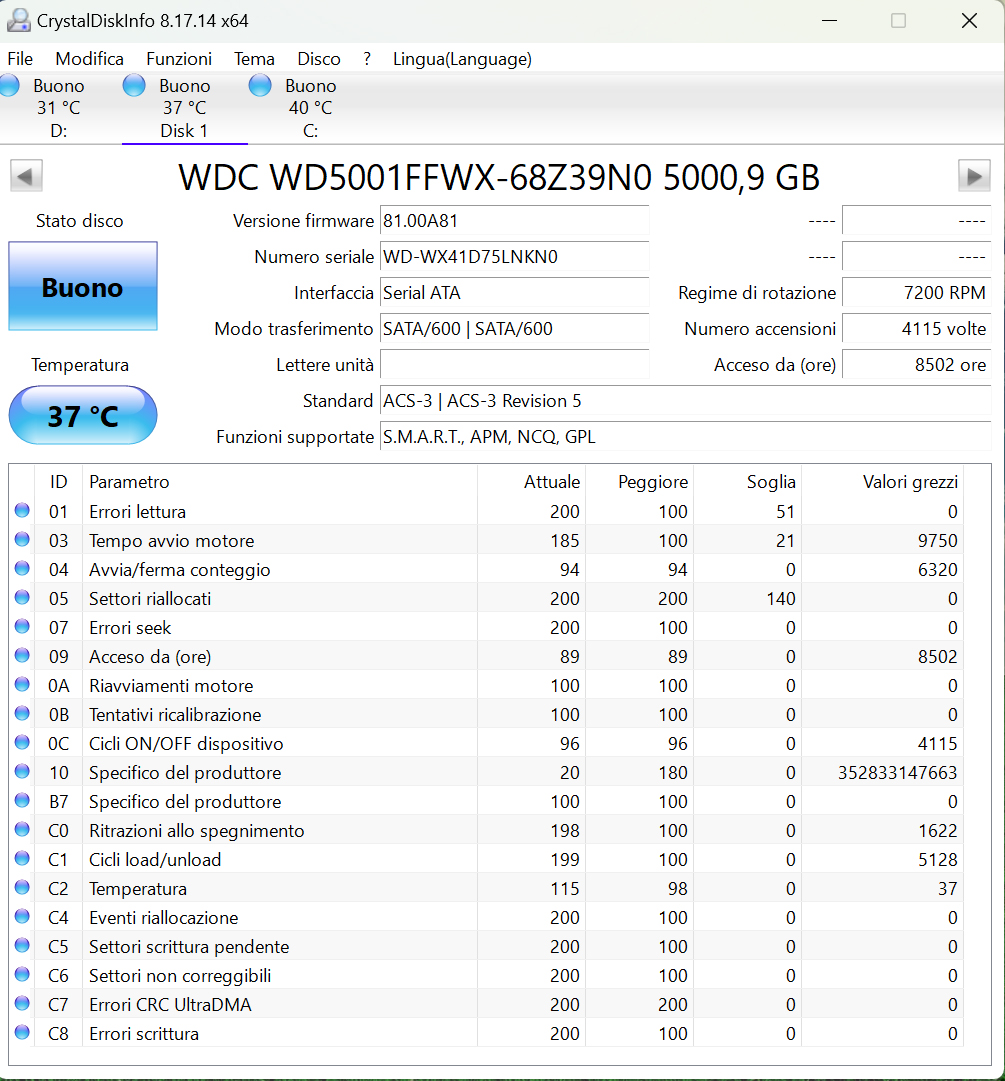Click the Interfaccia field Serial ATA
The height and width of the screenshot is (1081, 1005).
pos(514,292)
